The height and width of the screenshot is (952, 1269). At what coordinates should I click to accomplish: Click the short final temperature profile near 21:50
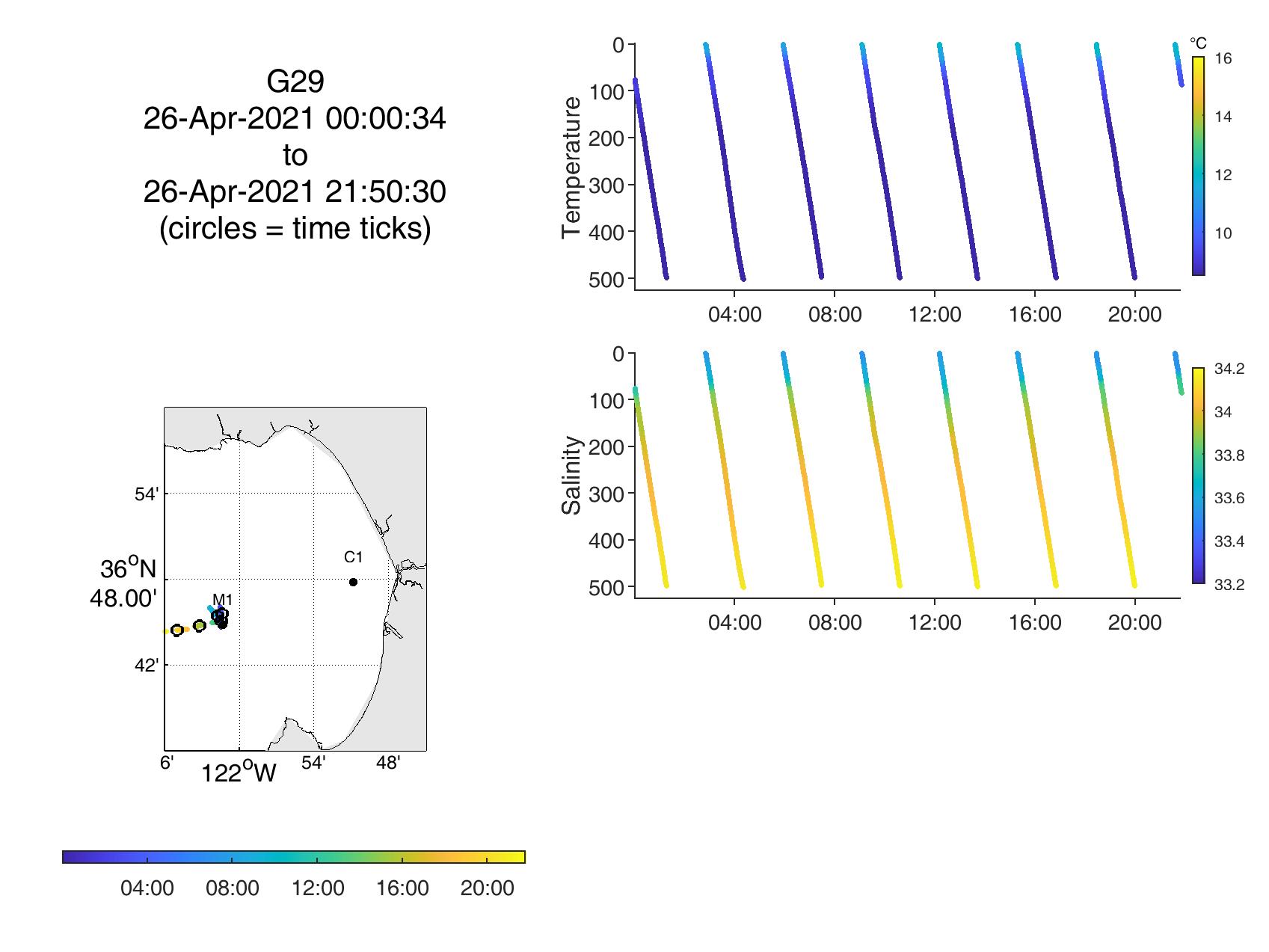point(1179,65)
